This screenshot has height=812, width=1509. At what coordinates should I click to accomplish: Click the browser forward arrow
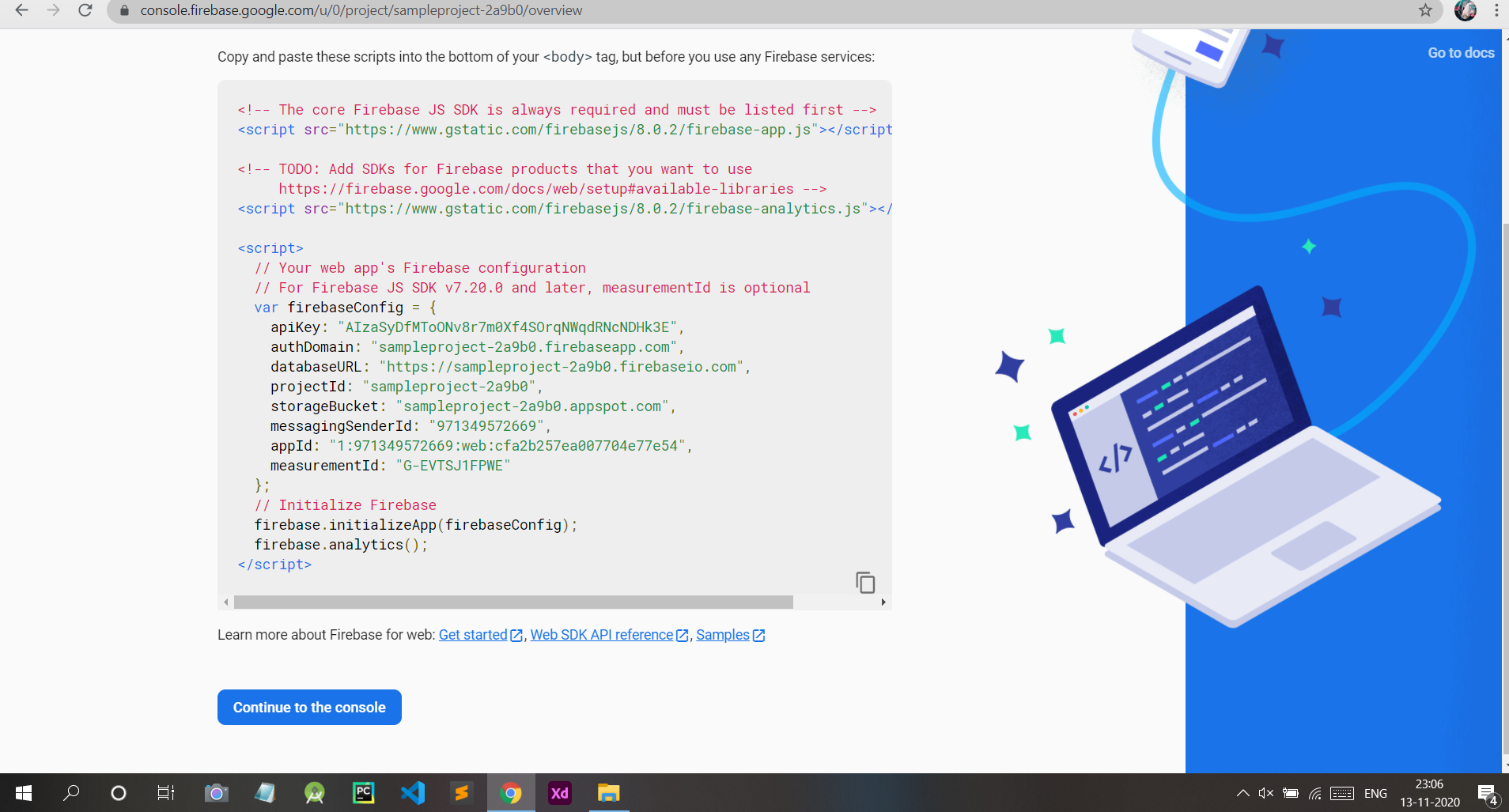(x=53, y=10)
